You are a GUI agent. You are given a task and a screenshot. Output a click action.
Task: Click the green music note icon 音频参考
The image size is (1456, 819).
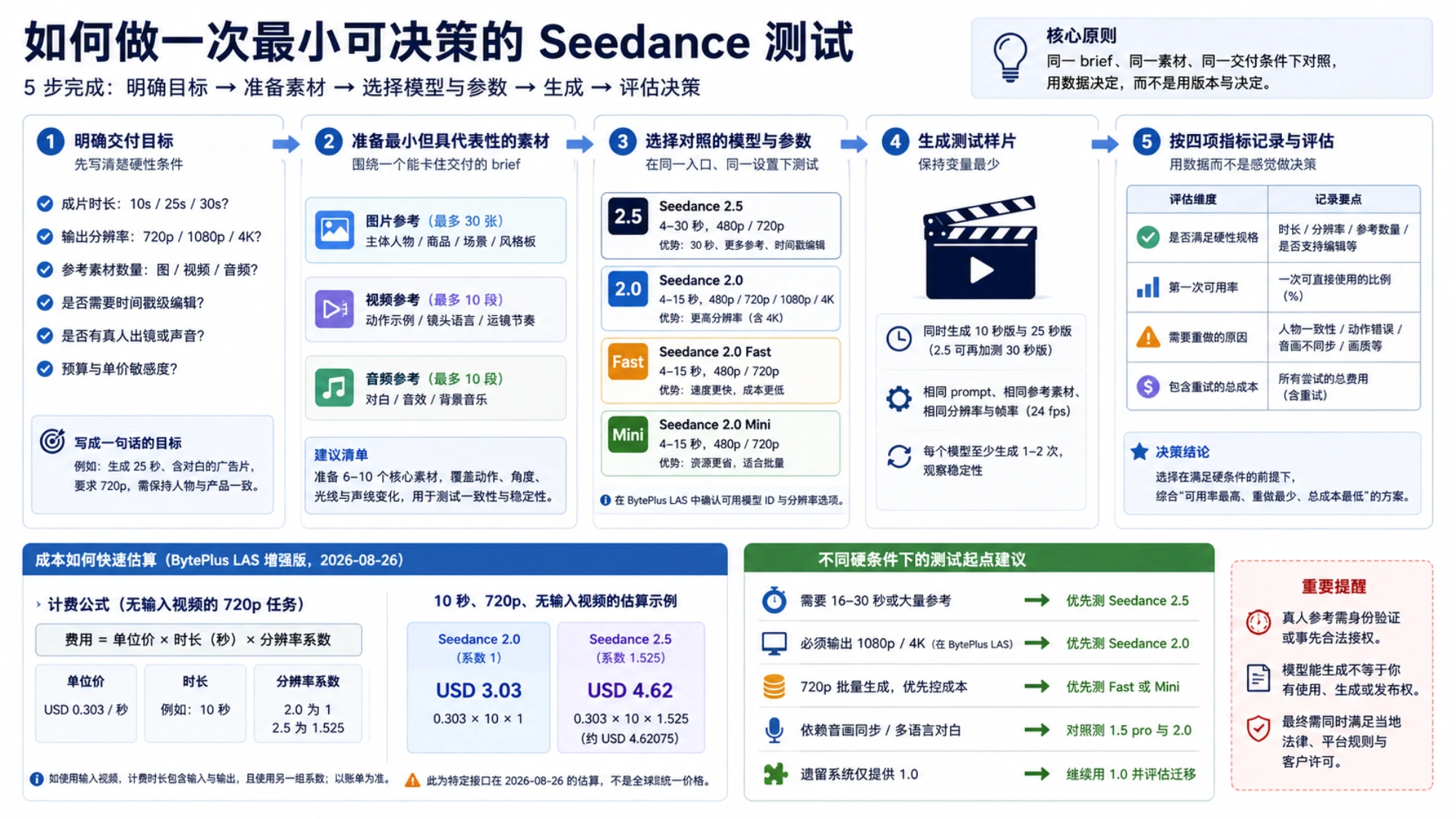(x=334, y=387)
